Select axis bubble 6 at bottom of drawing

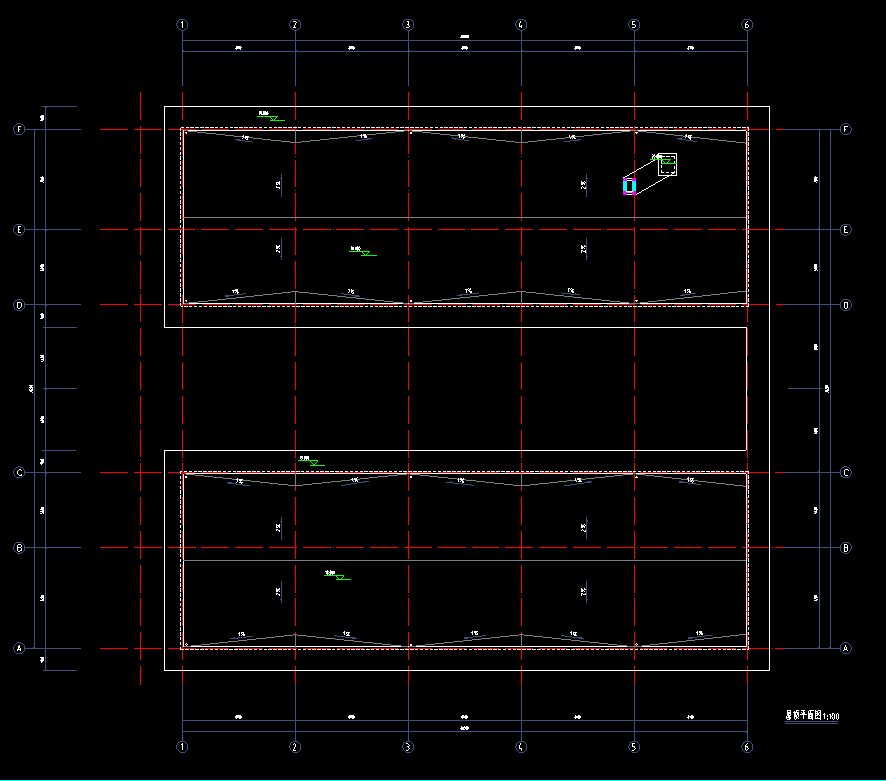pyautogui.click(x=747, y=747)
